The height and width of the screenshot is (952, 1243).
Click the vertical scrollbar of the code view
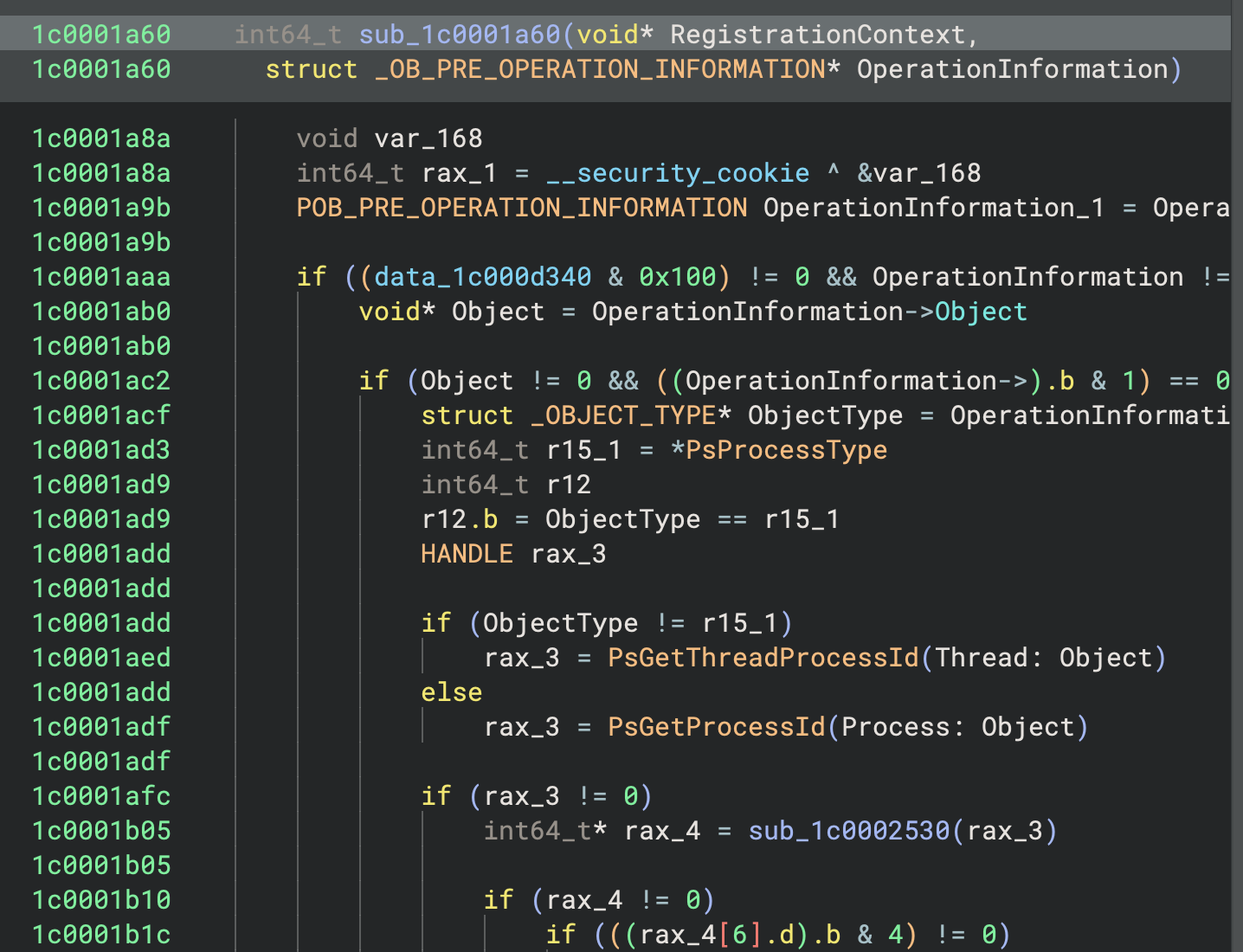[1237, 476]
